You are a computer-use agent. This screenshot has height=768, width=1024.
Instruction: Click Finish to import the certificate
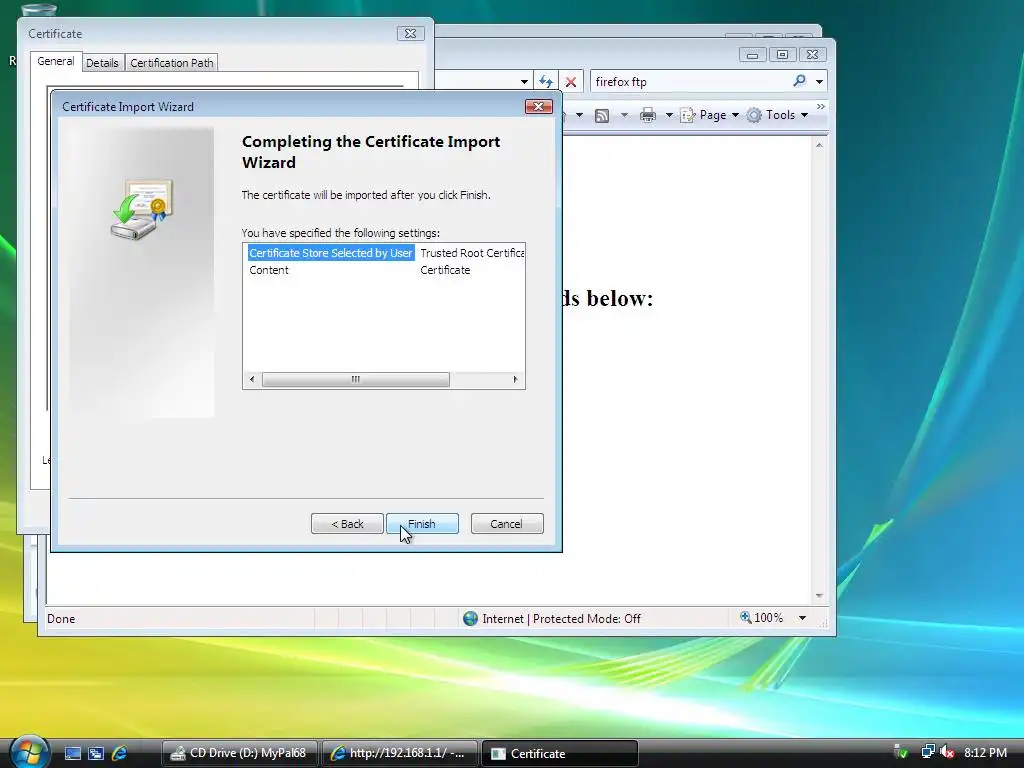tap(422, 524)
